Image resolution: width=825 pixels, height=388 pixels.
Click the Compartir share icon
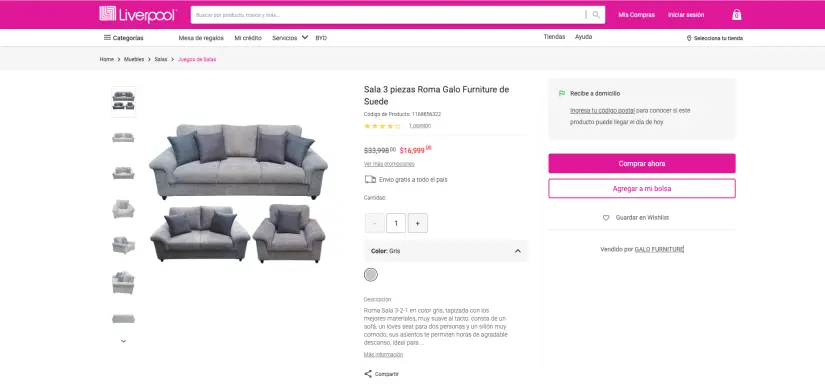coord(368,374)
